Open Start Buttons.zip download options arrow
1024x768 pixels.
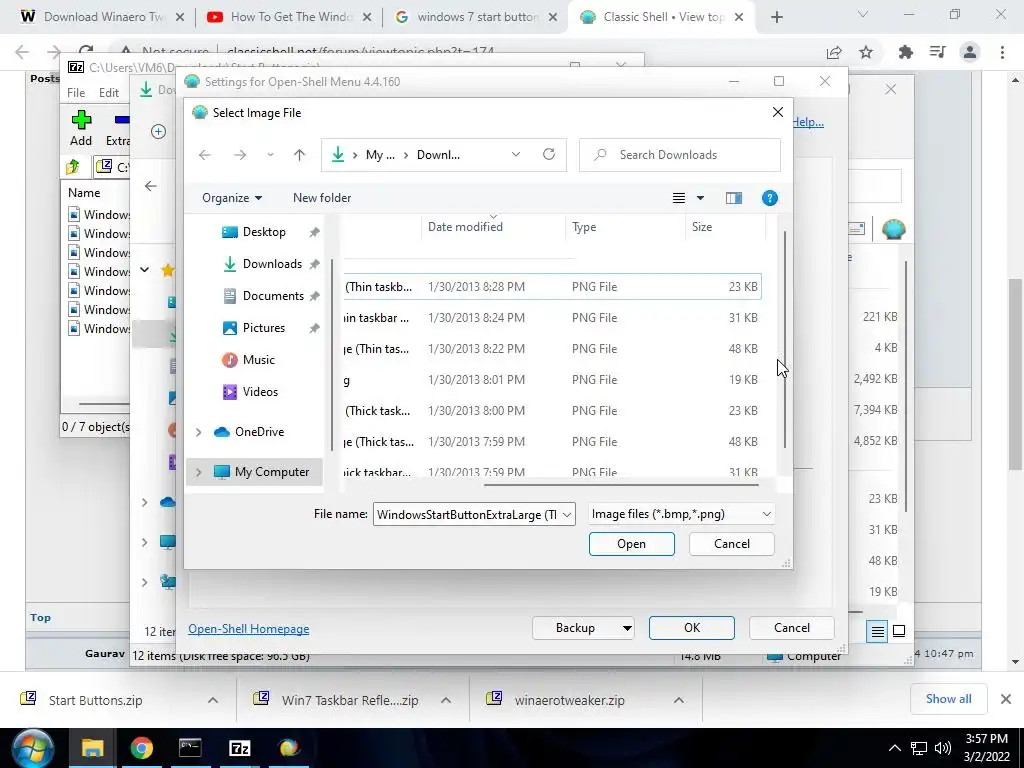click(x=213, y=700)
